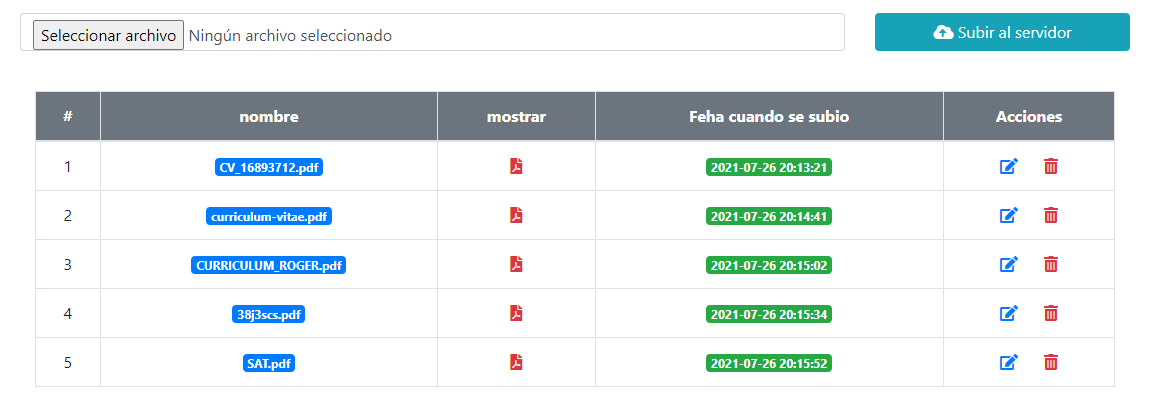This screenshot has height=414, width=1157.
Task: Select the CURRICULUM_ROGER.pdf name badge
Action: coord(269,266)
